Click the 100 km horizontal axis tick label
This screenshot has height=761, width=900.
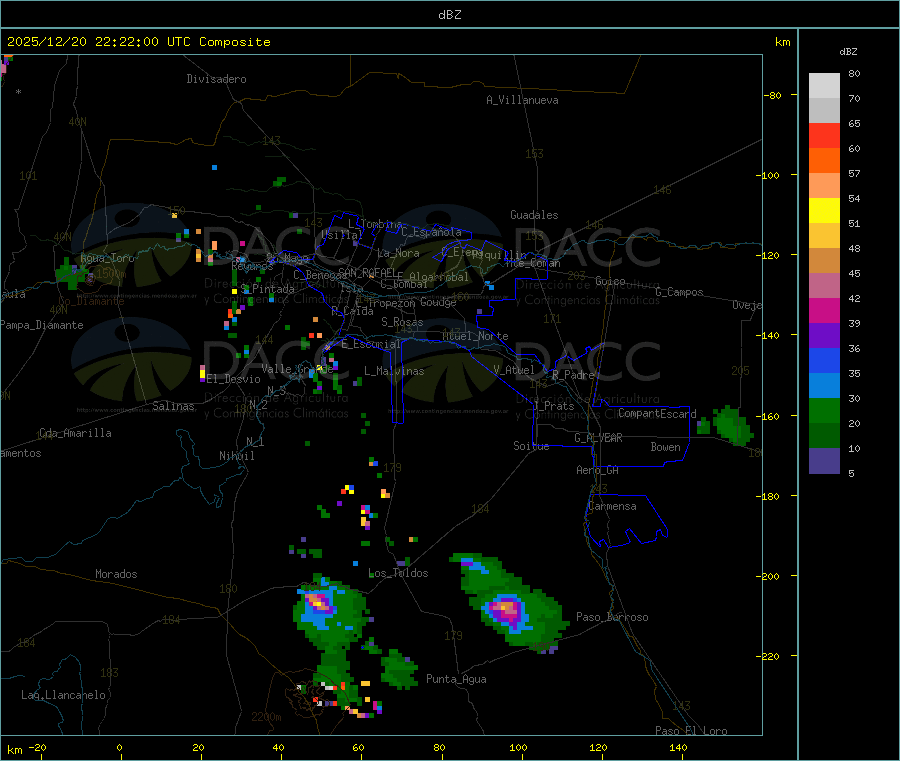click(518, 747)
